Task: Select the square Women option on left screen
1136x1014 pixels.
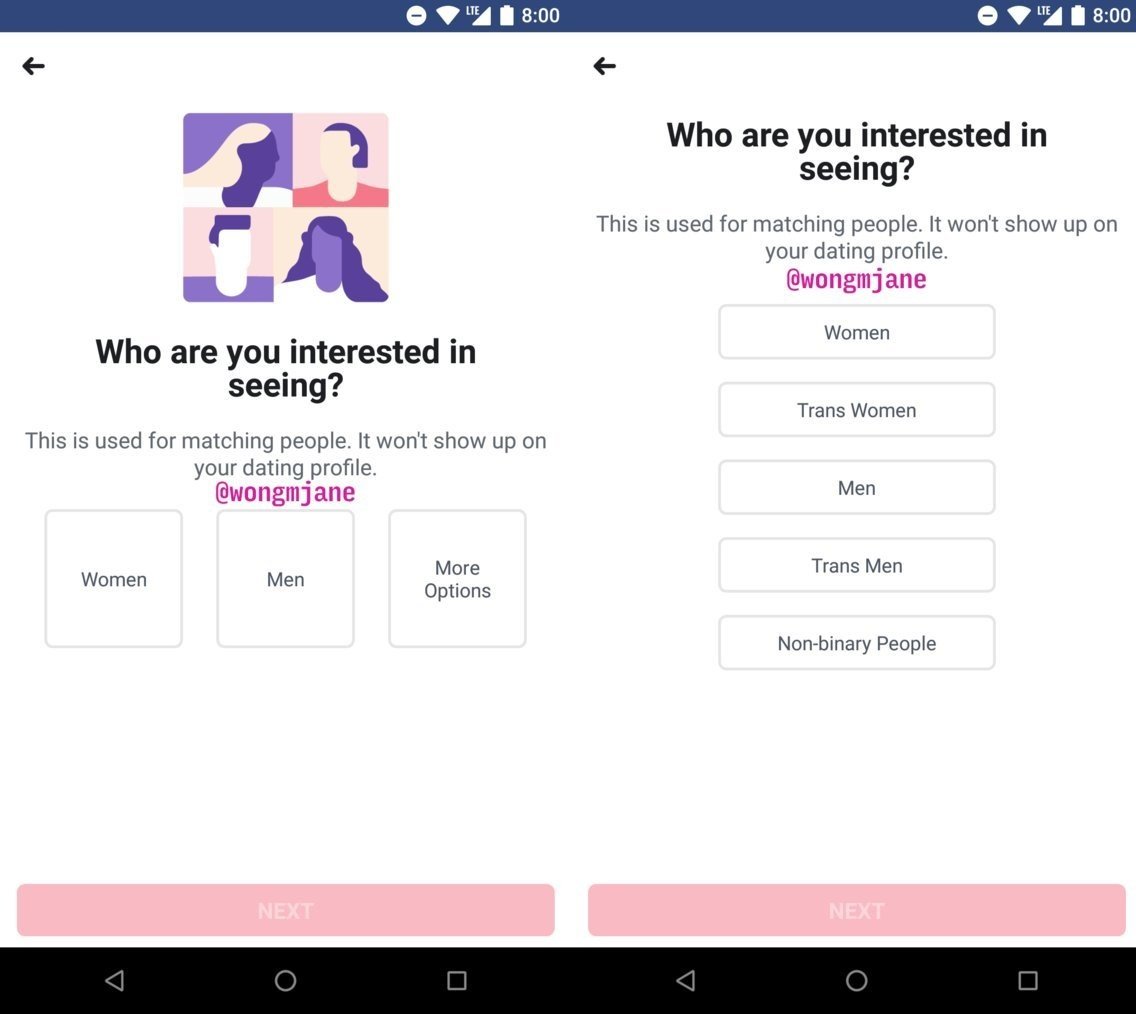Action: [x=114, y=579]
